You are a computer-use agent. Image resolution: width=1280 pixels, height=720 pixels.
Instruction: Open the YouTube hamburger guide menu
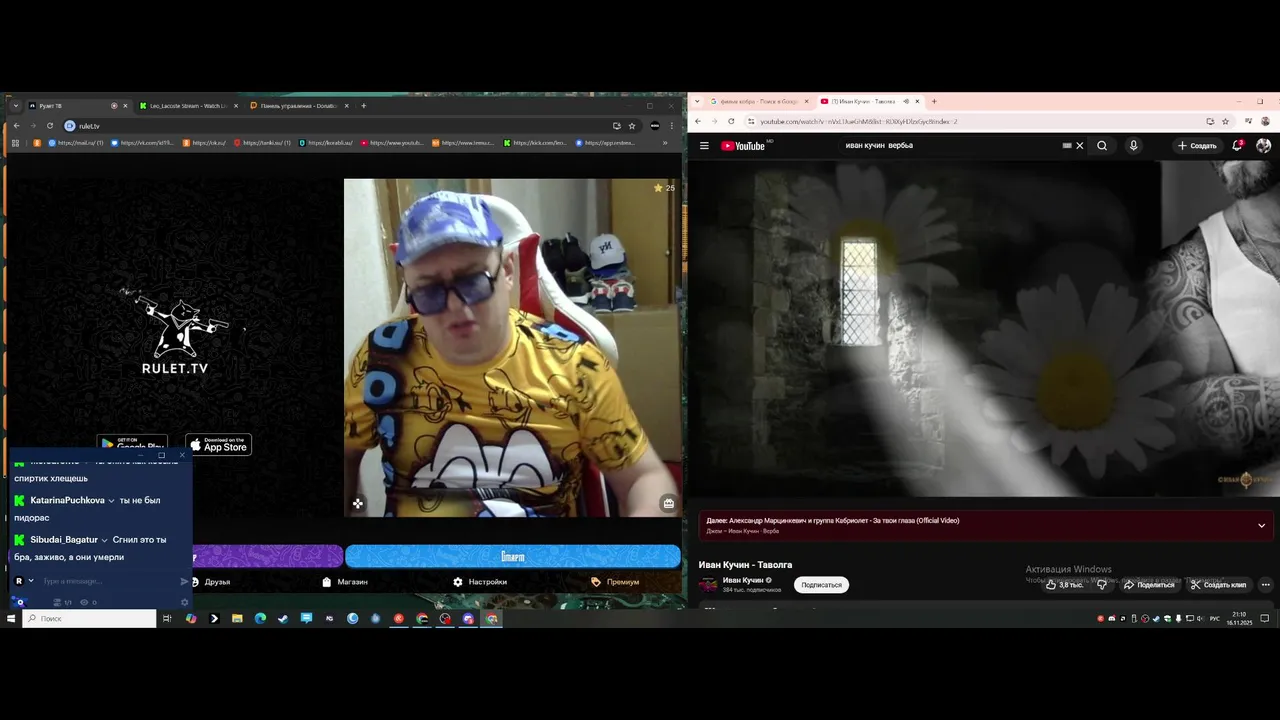coord(704,145)
